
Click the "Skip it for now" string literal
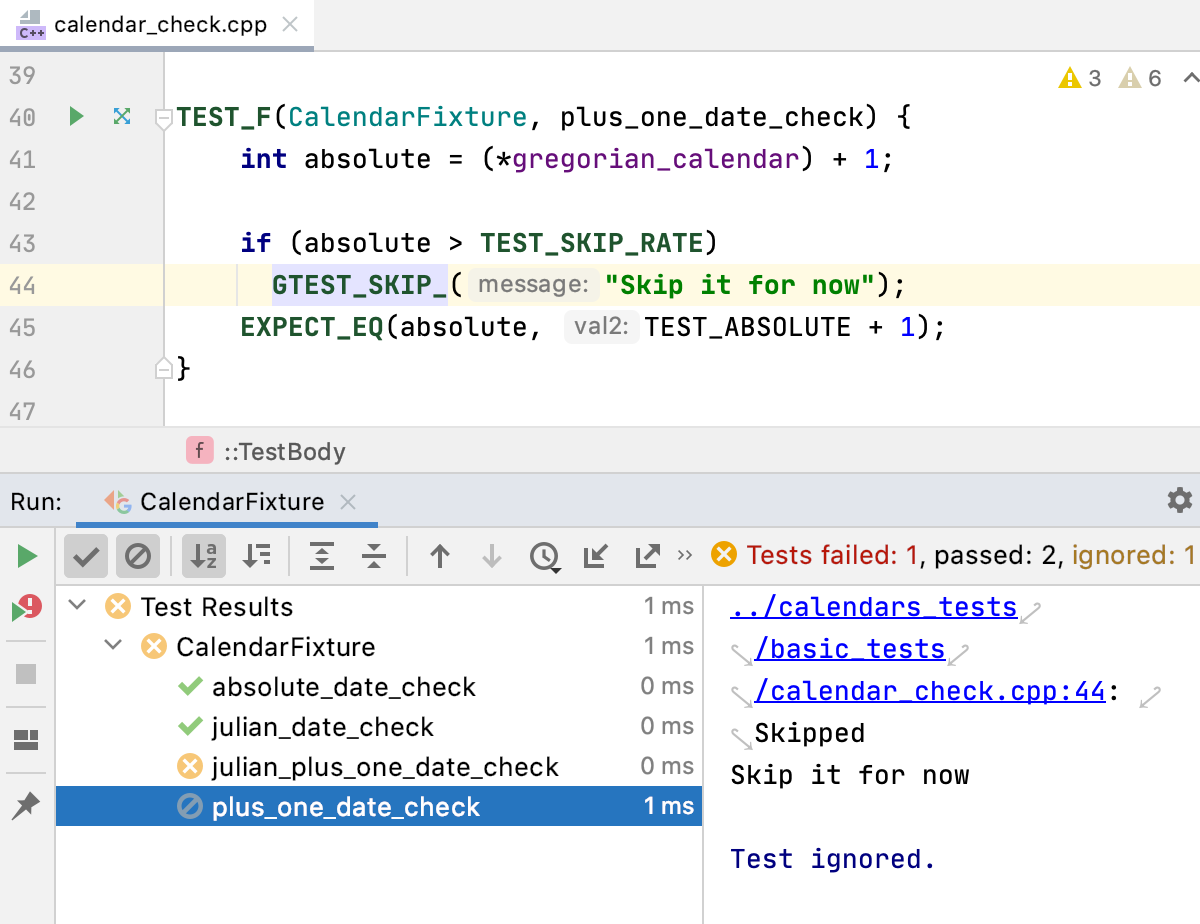point(740,286)
